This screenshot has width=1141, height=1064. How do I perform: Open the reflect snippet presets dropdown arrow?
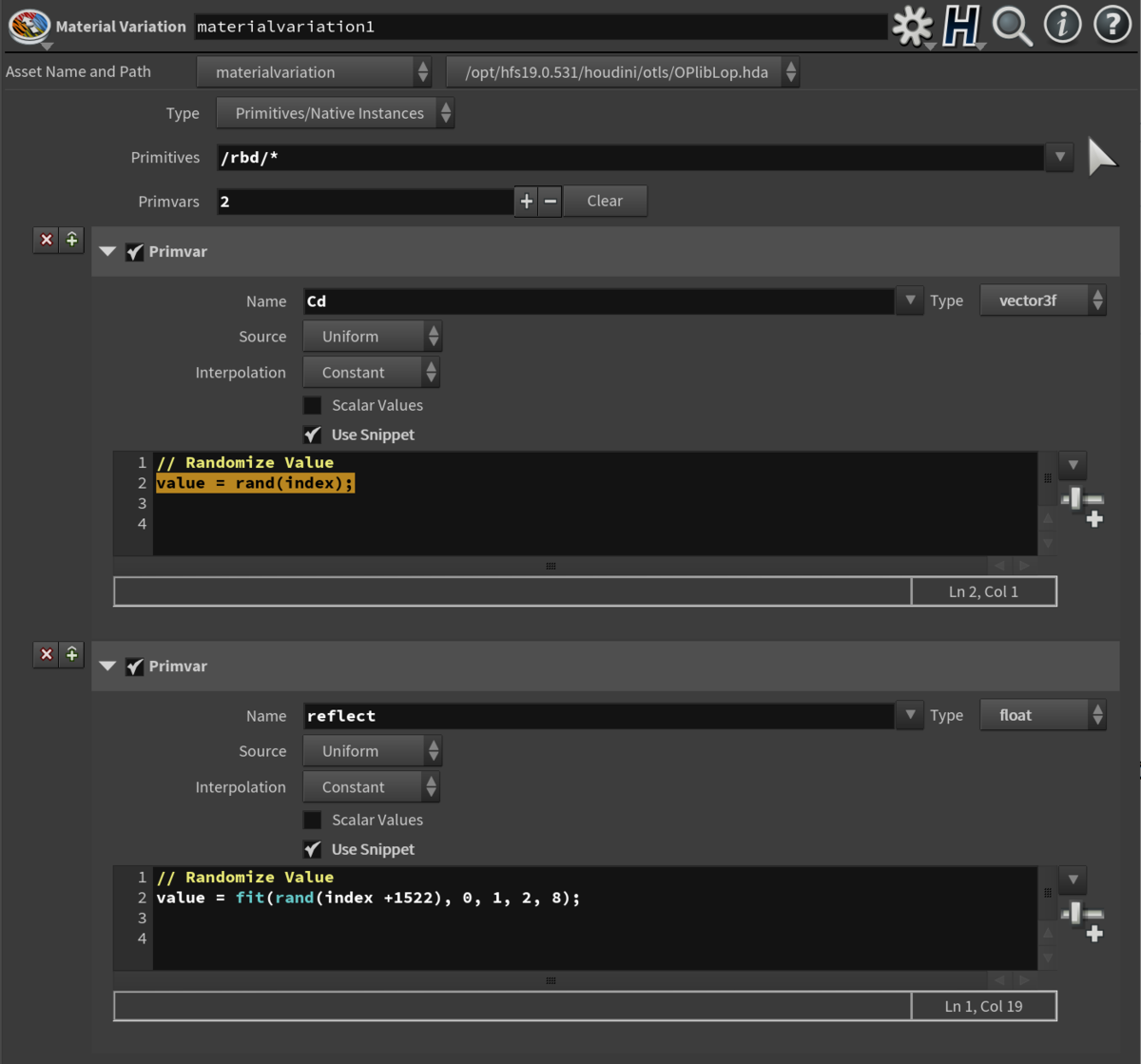[x=1073, y=880]
